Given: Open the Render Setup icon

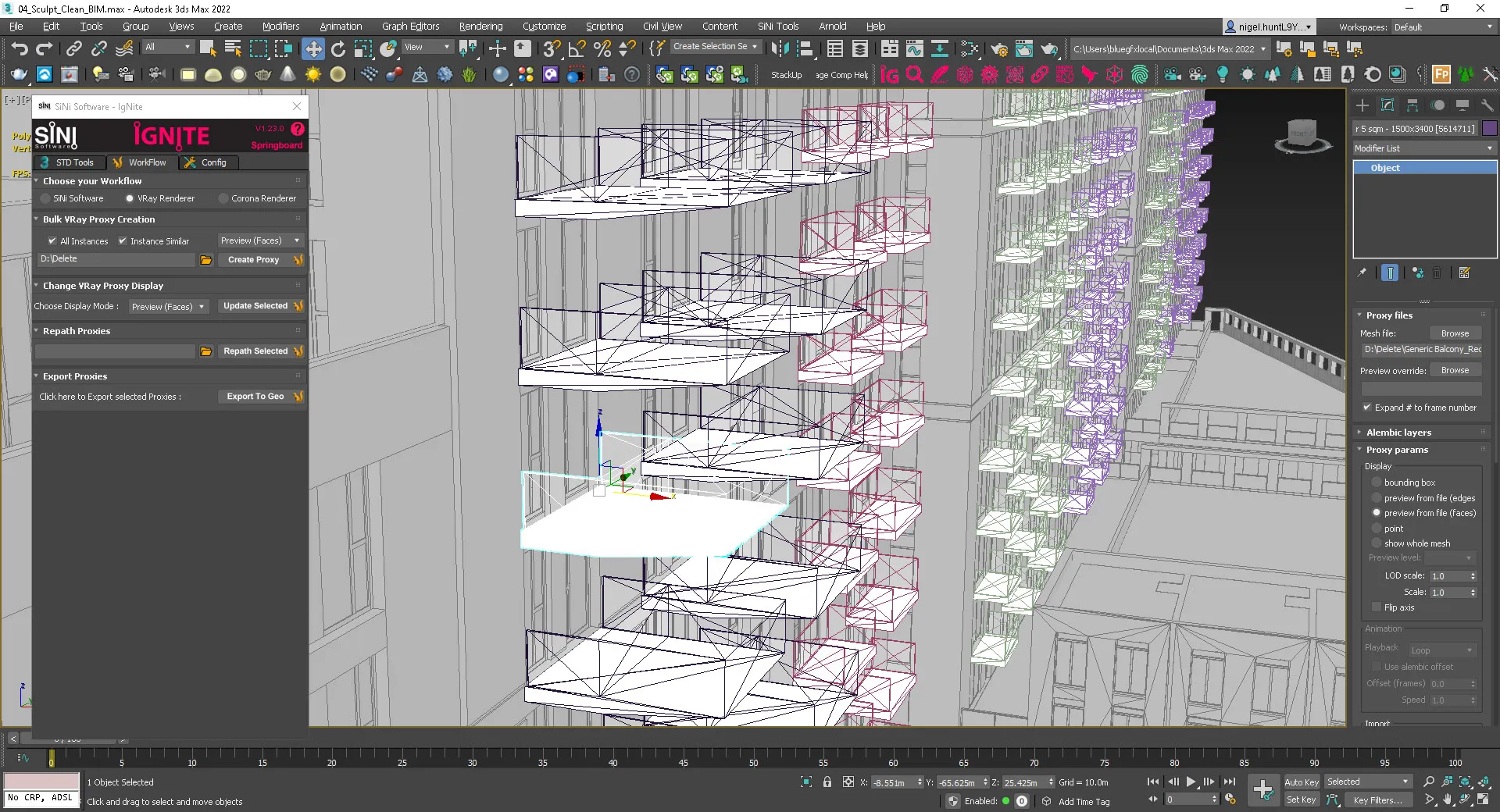Looking at the screenshot, I should click(999, 49).
